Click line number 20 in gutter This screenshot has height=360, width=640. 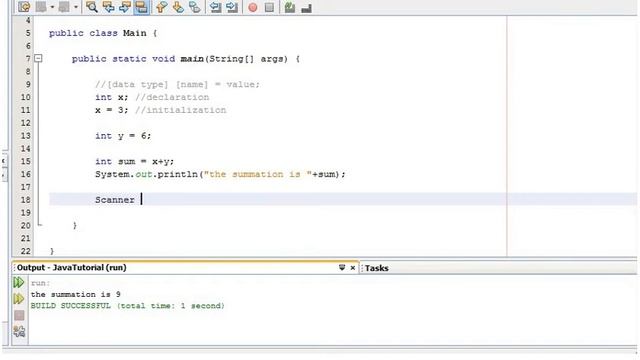click(x=25, y=226)
